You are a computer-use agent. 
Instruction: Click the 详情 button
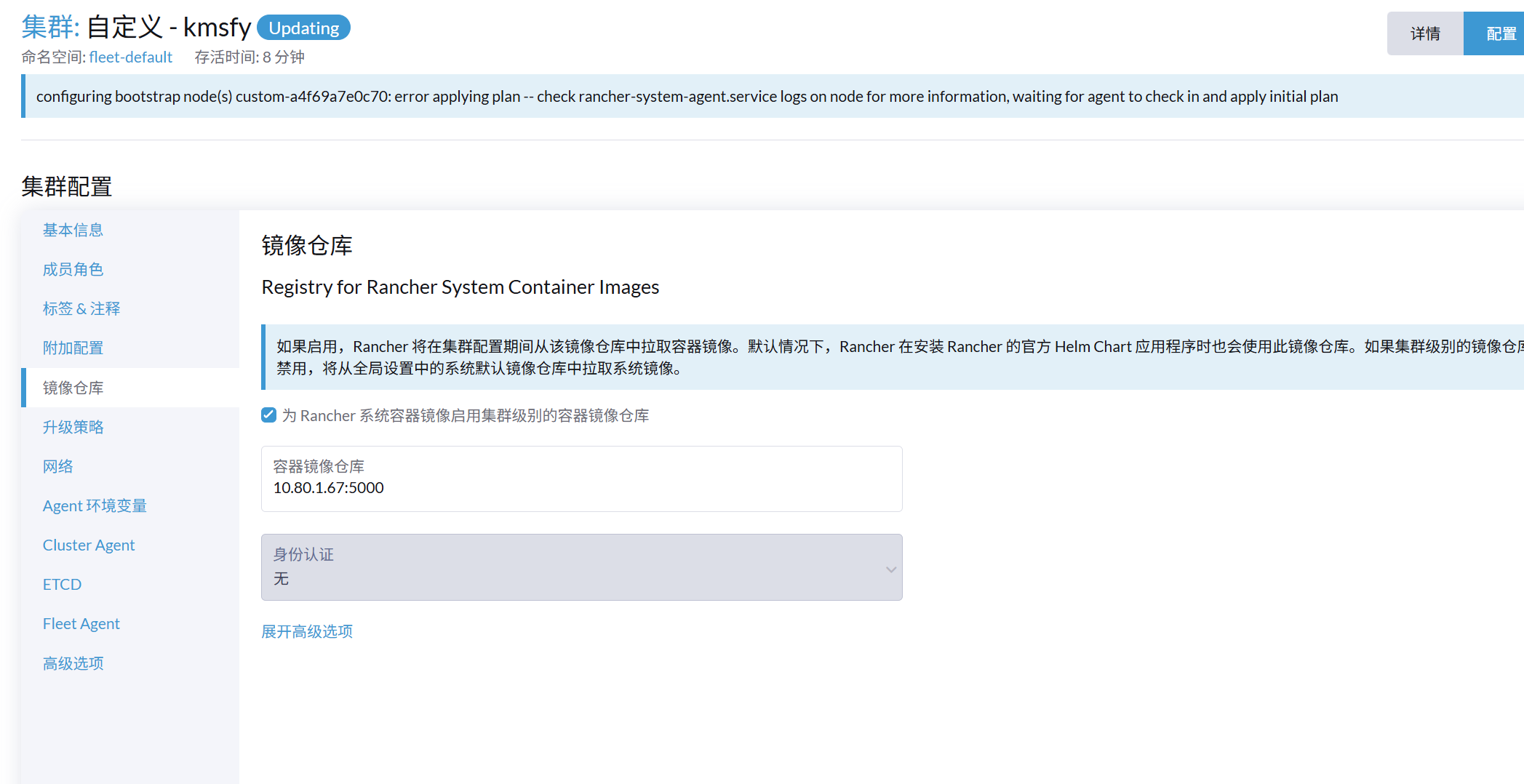point(1424,33)
